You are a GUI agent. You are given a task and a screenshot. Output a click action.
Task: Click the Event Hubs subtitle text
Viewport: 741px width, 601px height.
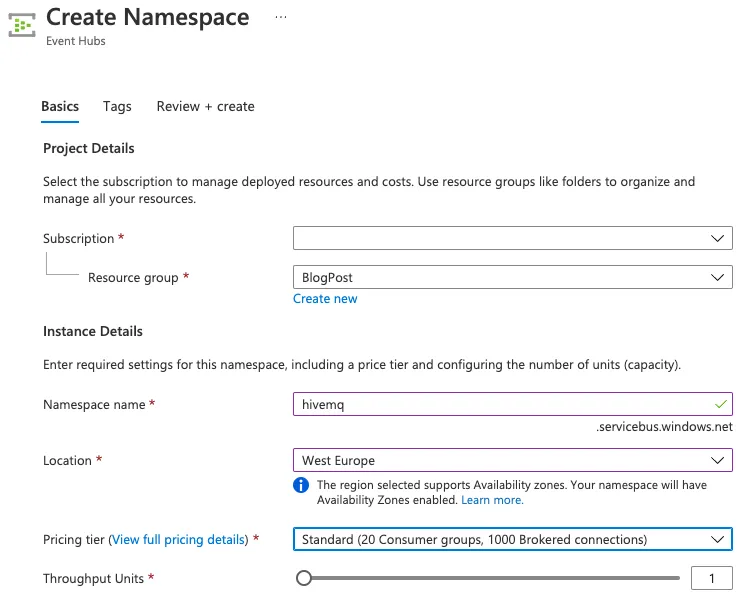coord(76,41)
